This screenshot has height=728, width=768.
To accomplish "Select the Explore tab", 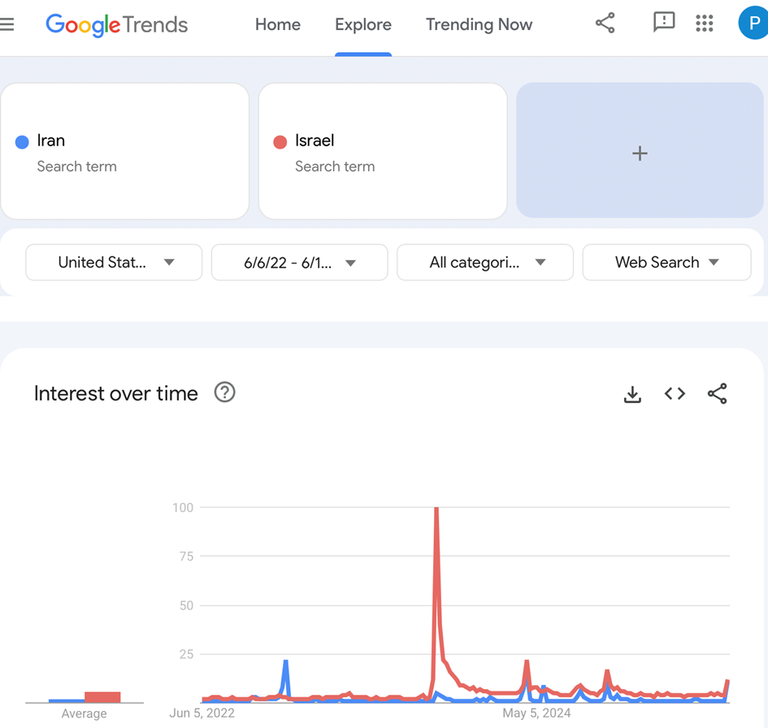I will [x=363, y=25].
